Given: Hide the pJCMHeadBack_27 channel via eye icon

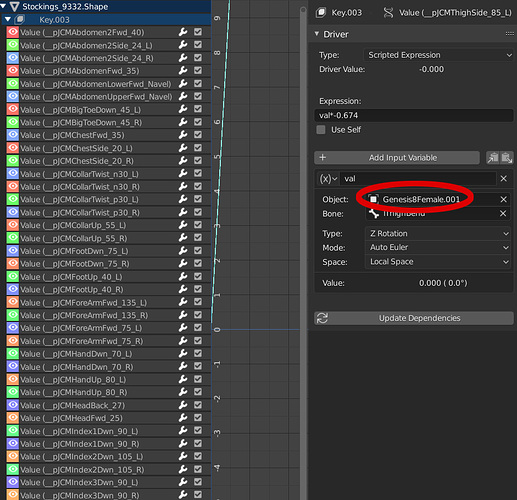Looking at the screenshot, I should pos(13,405).
